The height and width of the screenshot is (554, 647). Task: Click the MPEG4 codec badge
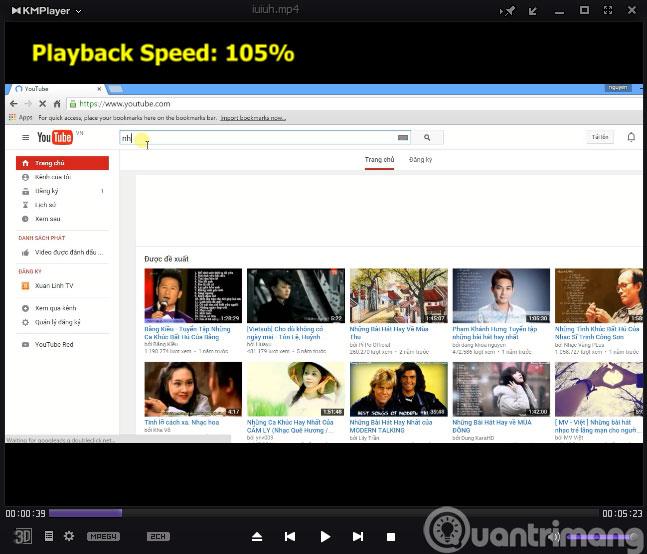point(103,536)
